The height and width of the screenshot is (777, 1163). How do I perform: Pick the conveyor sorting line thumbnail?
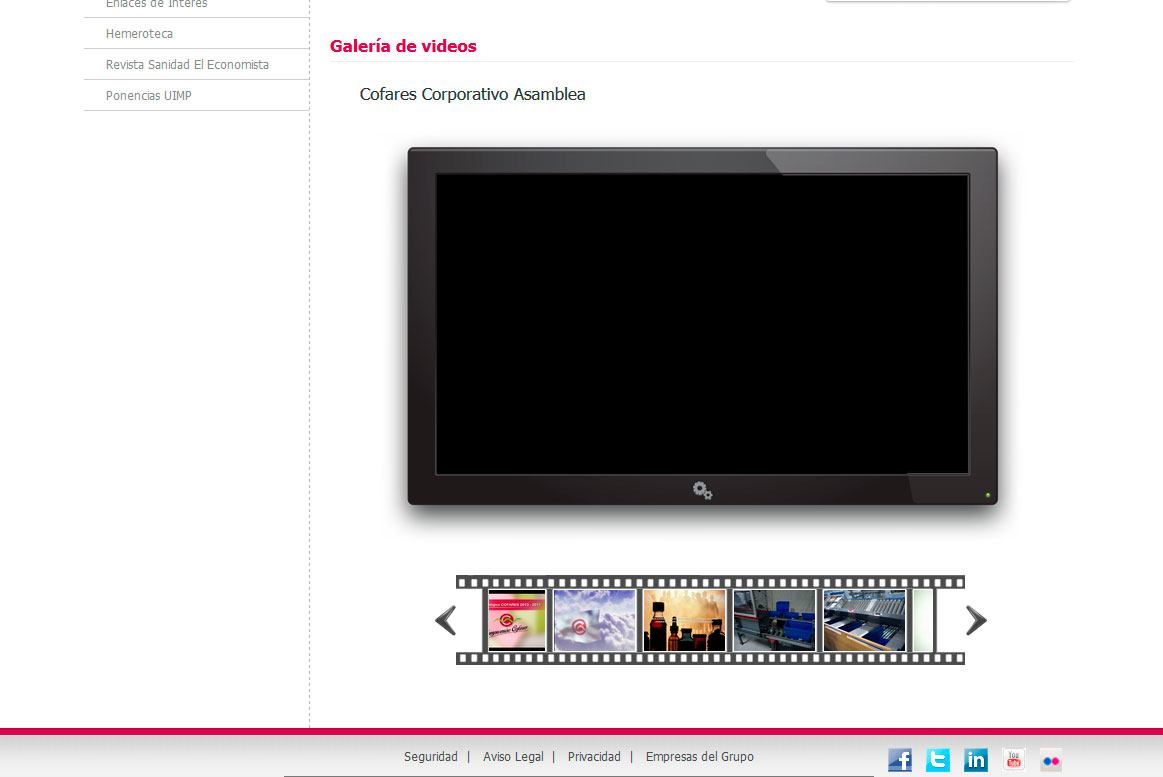pyautogui.click(x=864, y=621)
